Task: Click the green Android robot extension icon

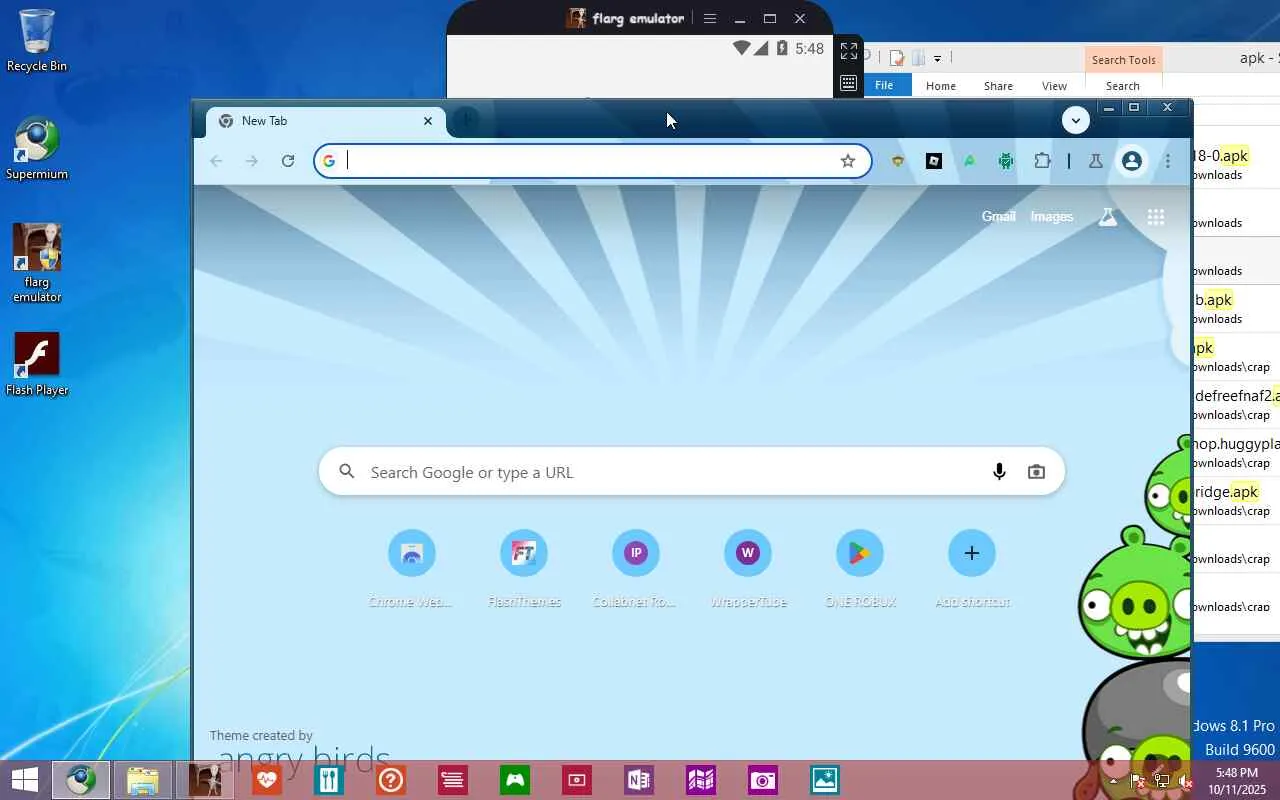Action: (1006, 161)
